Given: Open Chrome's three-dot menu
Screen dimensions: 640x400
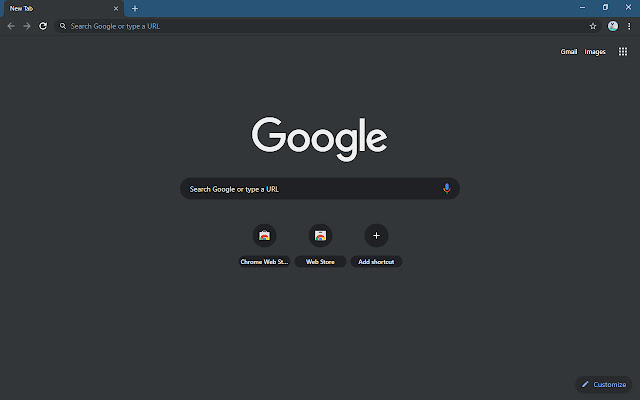Looking at the screenshot, I should click(629, 26).
